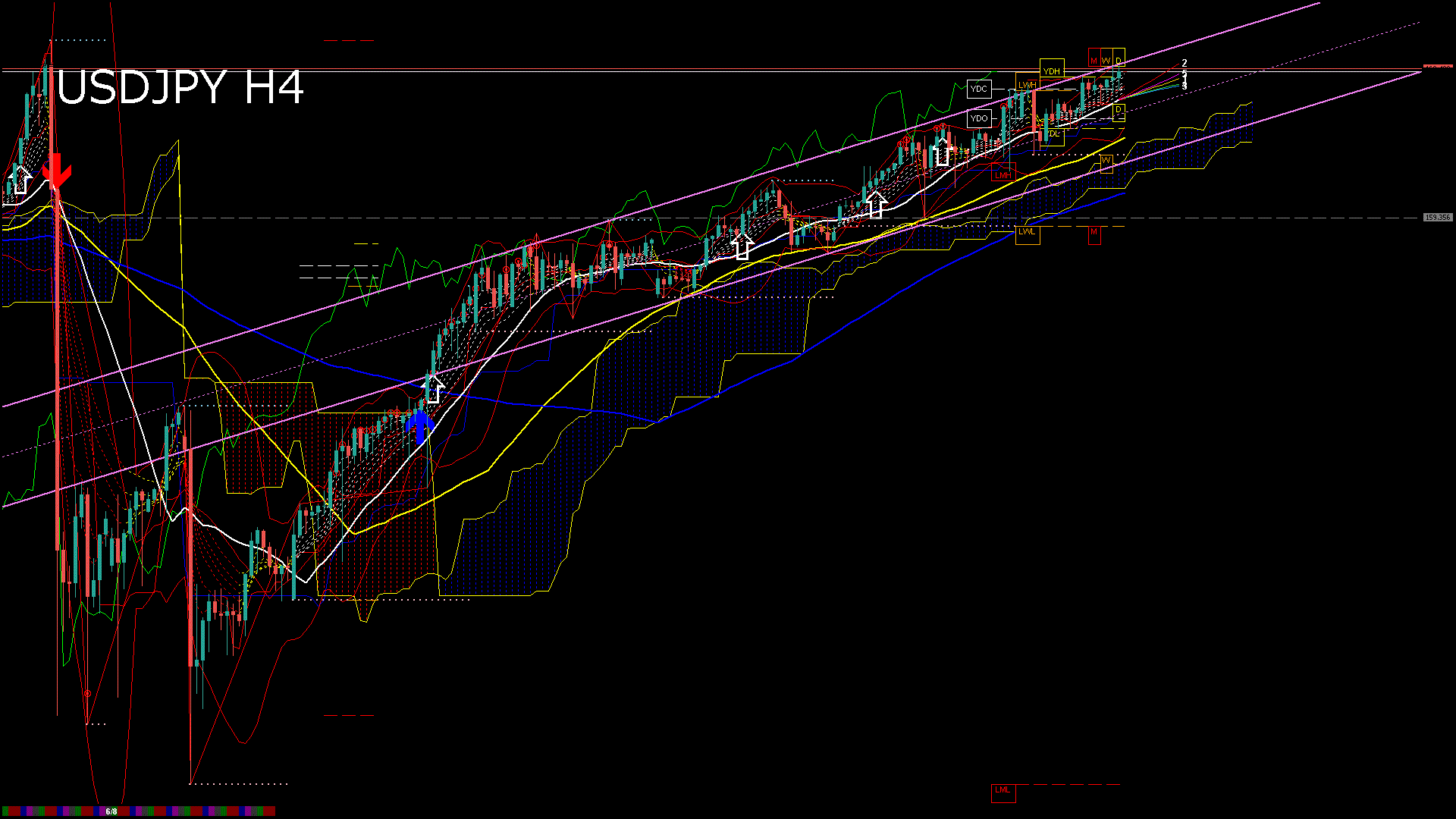Click the 159.356 price tag on right axis

1438,218
